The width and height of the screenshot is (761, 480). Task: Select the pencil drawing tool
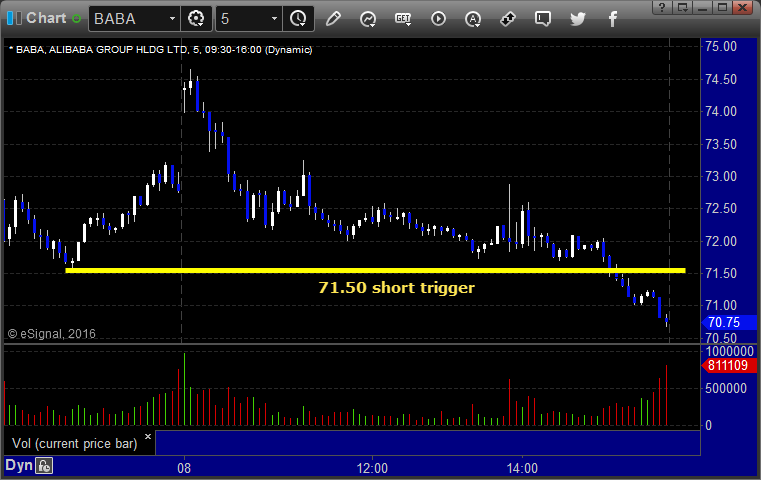(333, 19)
